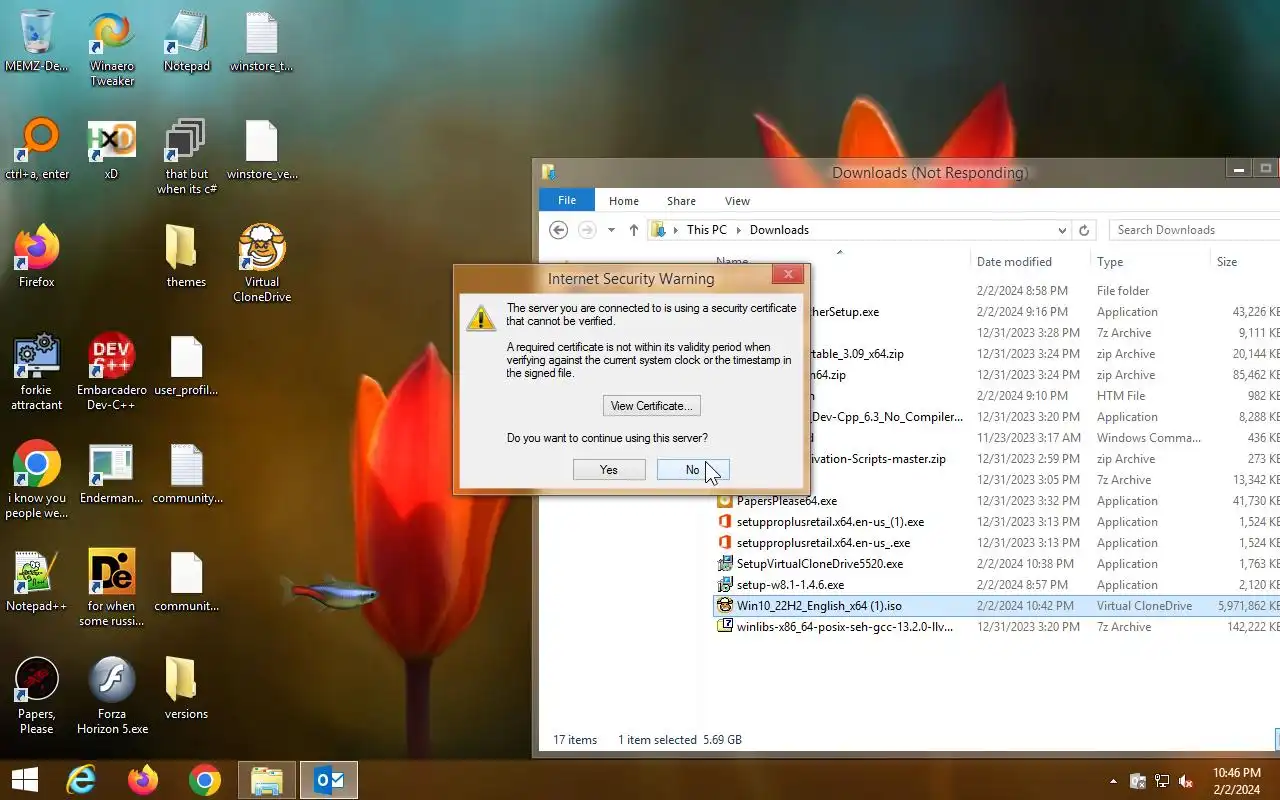Select the 'forkie attractant' shortcut
1280x800 pixels.
point(37,372)
